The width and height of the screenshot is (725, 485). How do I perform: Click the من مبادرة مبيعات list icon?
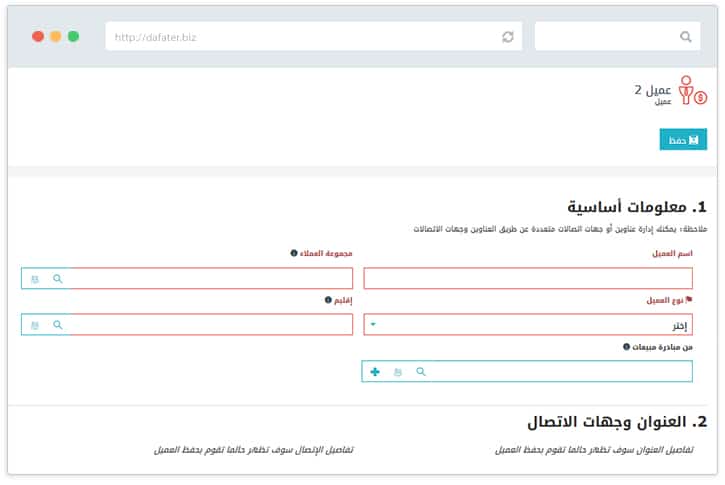398,372
